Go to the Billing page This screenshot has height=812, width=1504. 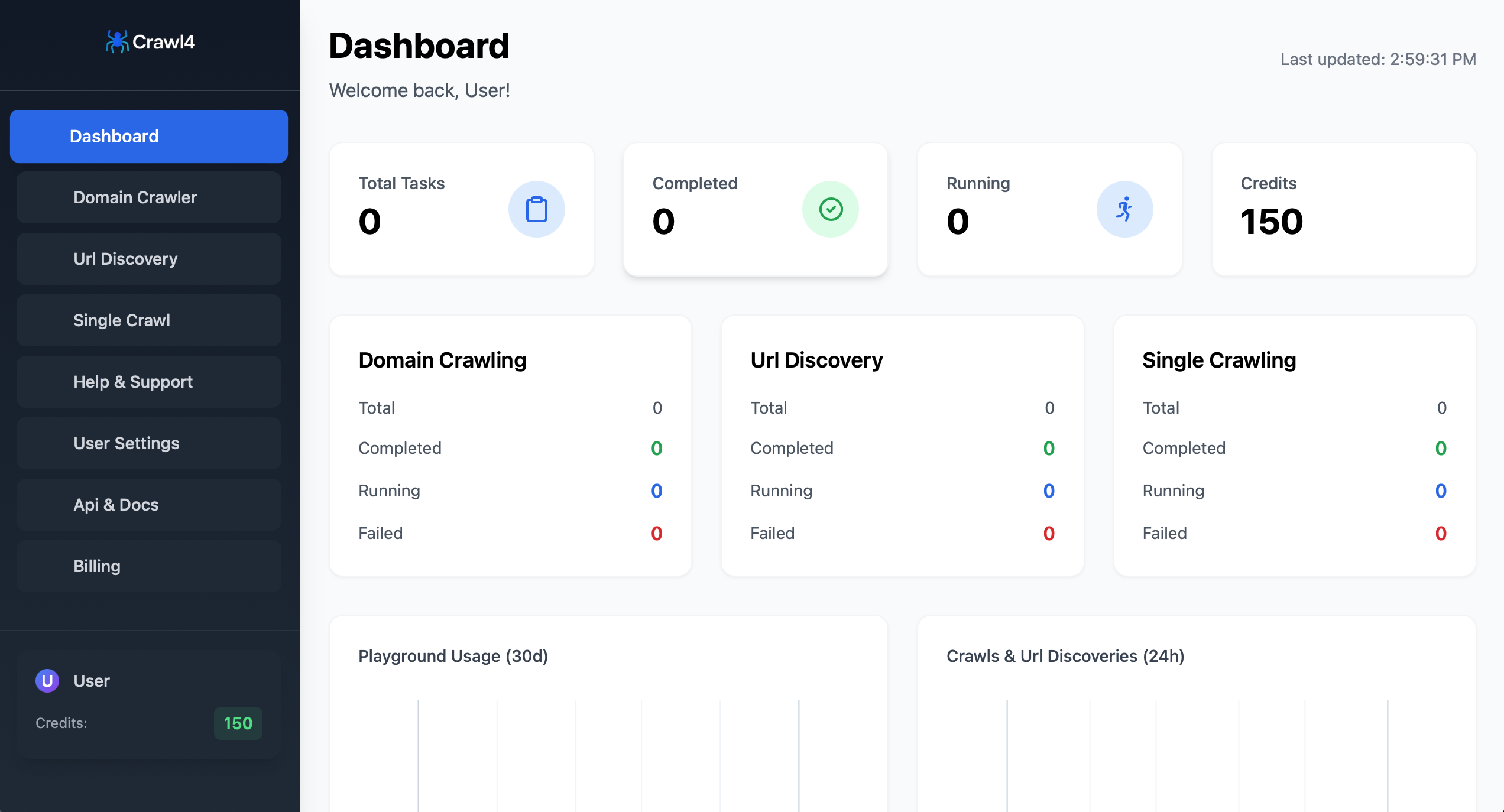[149, 566]
